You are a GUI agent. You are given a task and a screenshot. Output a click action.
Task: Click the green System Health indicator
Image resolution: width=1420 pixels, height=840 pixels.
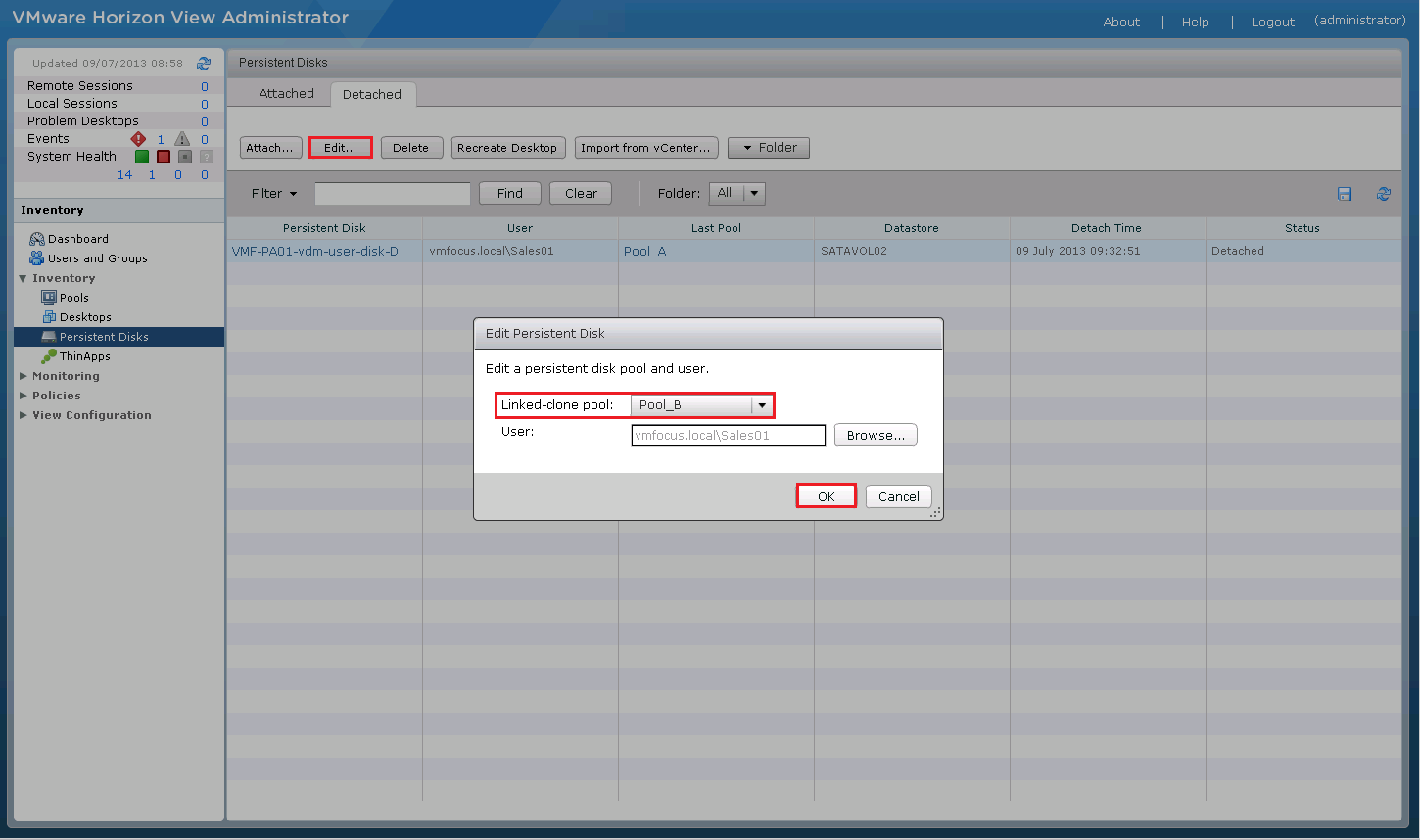coord(142,157)
